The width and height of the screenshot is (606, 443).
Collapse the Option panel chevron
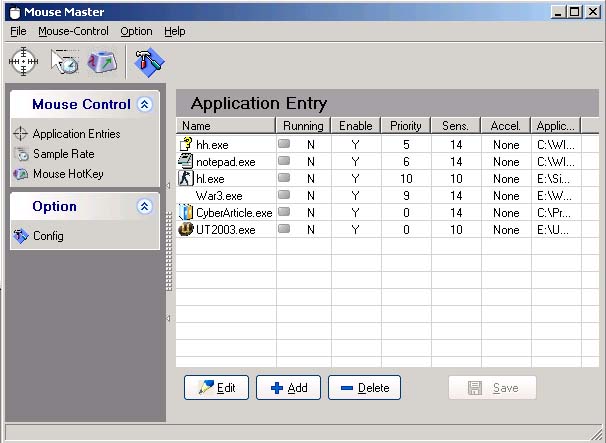pyautogui.click(x=145, y=206)
